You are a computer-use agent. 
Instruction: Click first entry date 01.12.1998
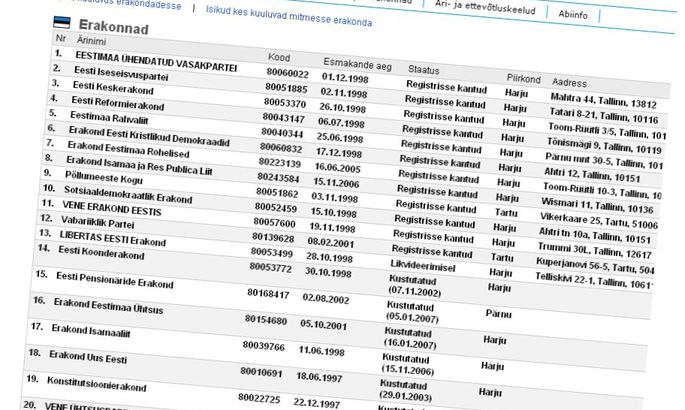tap(345, 78)
